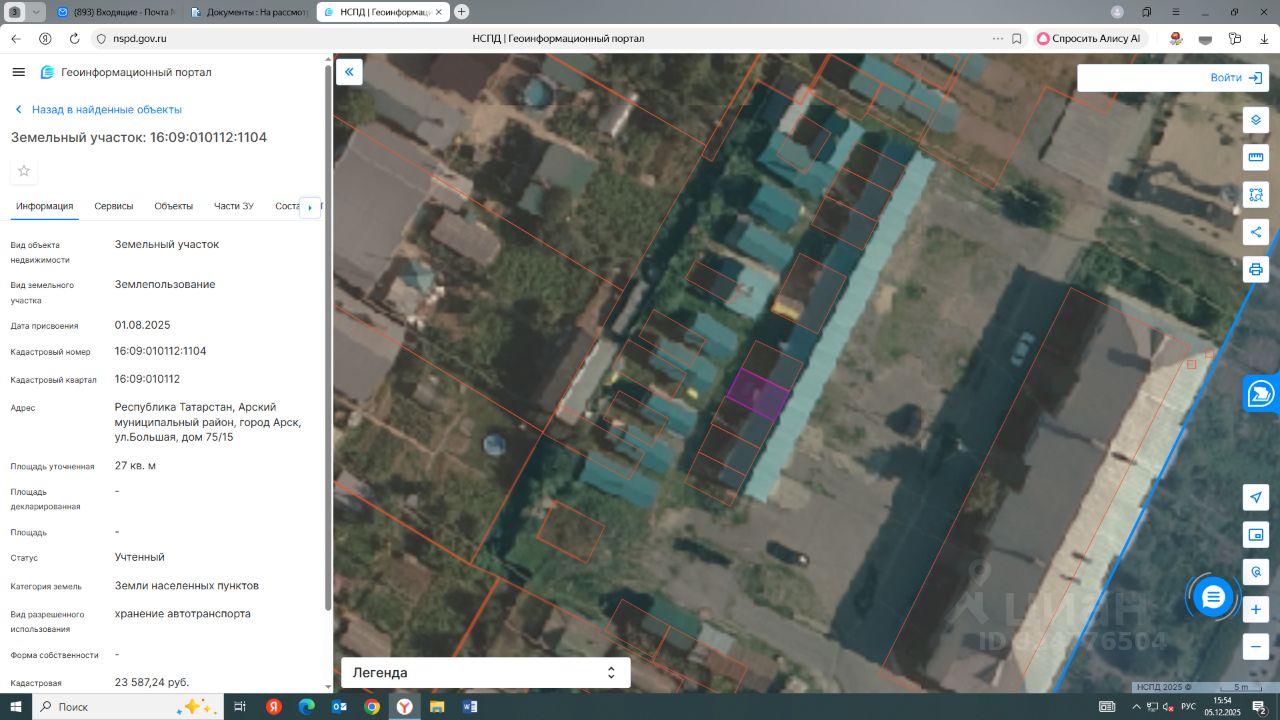The image size is (1280, 720).
Task: Open the blue side assistant widget
Action: tap(1262, 393)
